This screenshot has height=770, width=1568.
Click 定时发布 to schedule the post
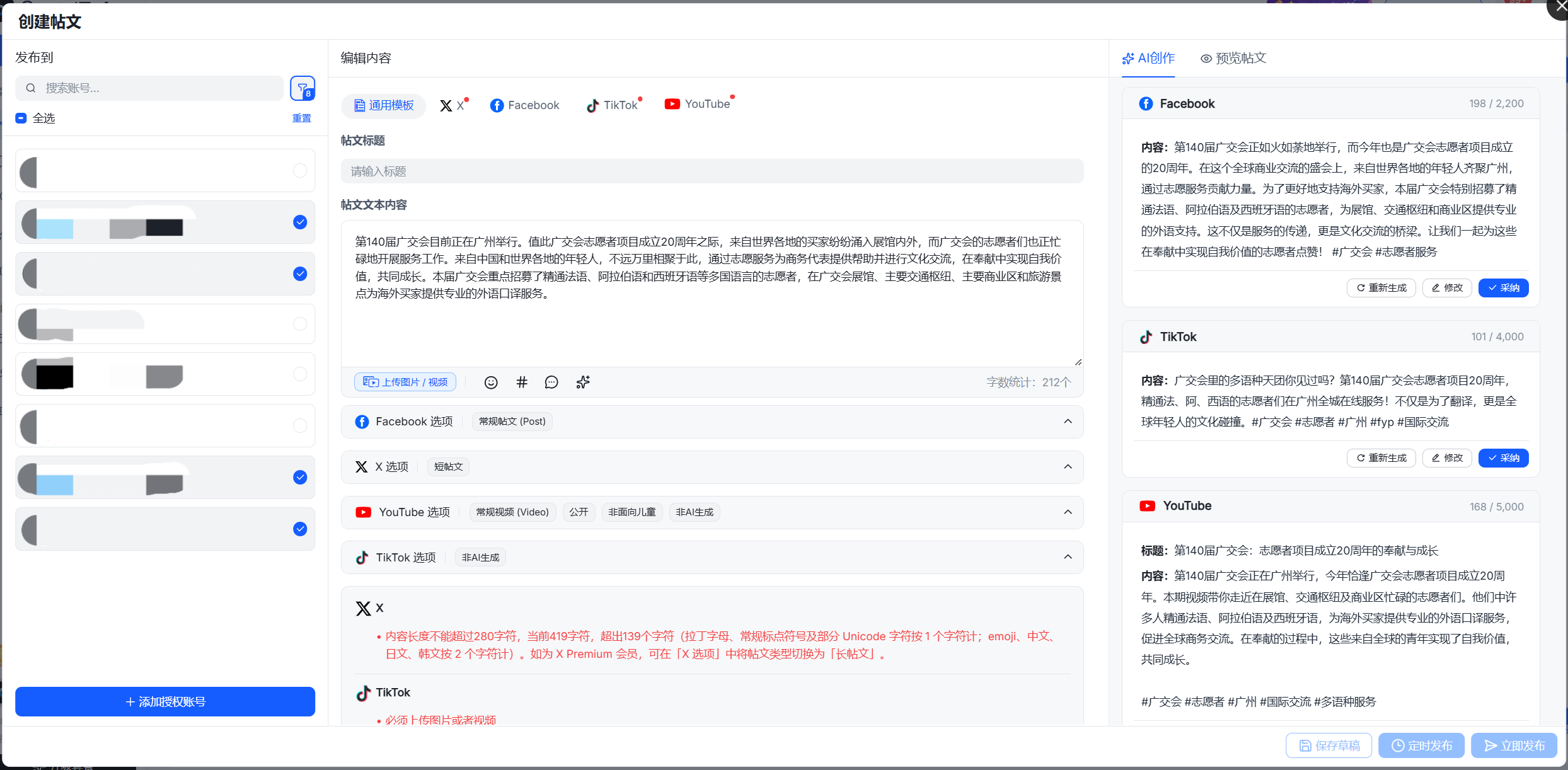[x=1422, y=745]
